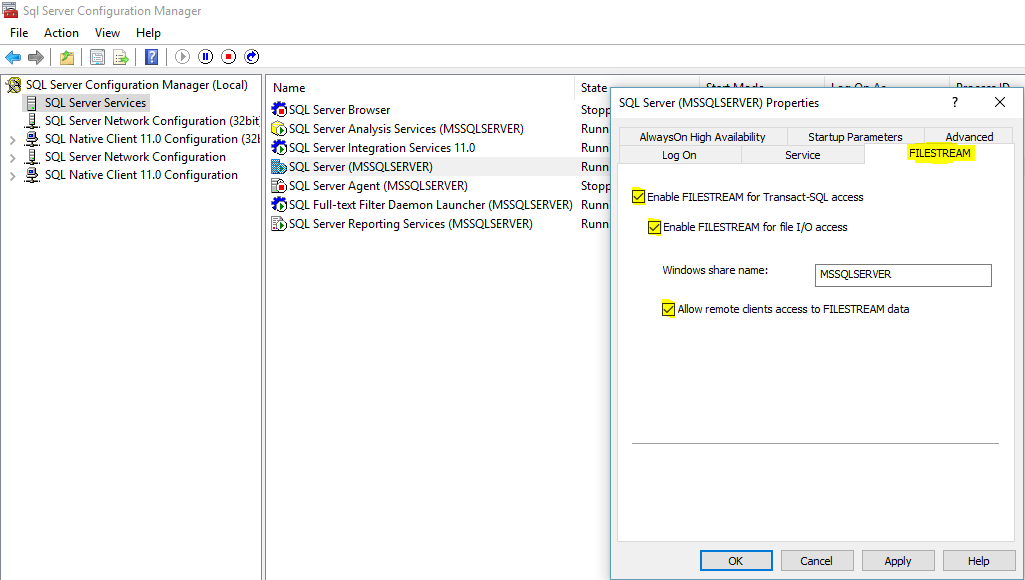
Task: Click the Properties toolbar icon
Action: coord(97,57)
